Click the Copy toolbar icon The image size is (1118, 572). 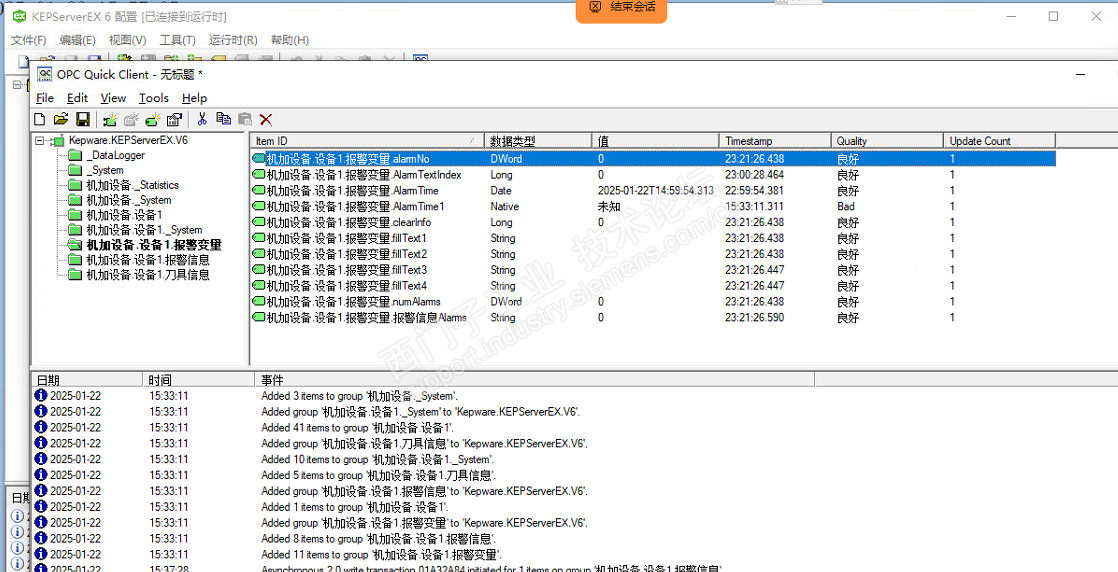[x=224, y=119]
